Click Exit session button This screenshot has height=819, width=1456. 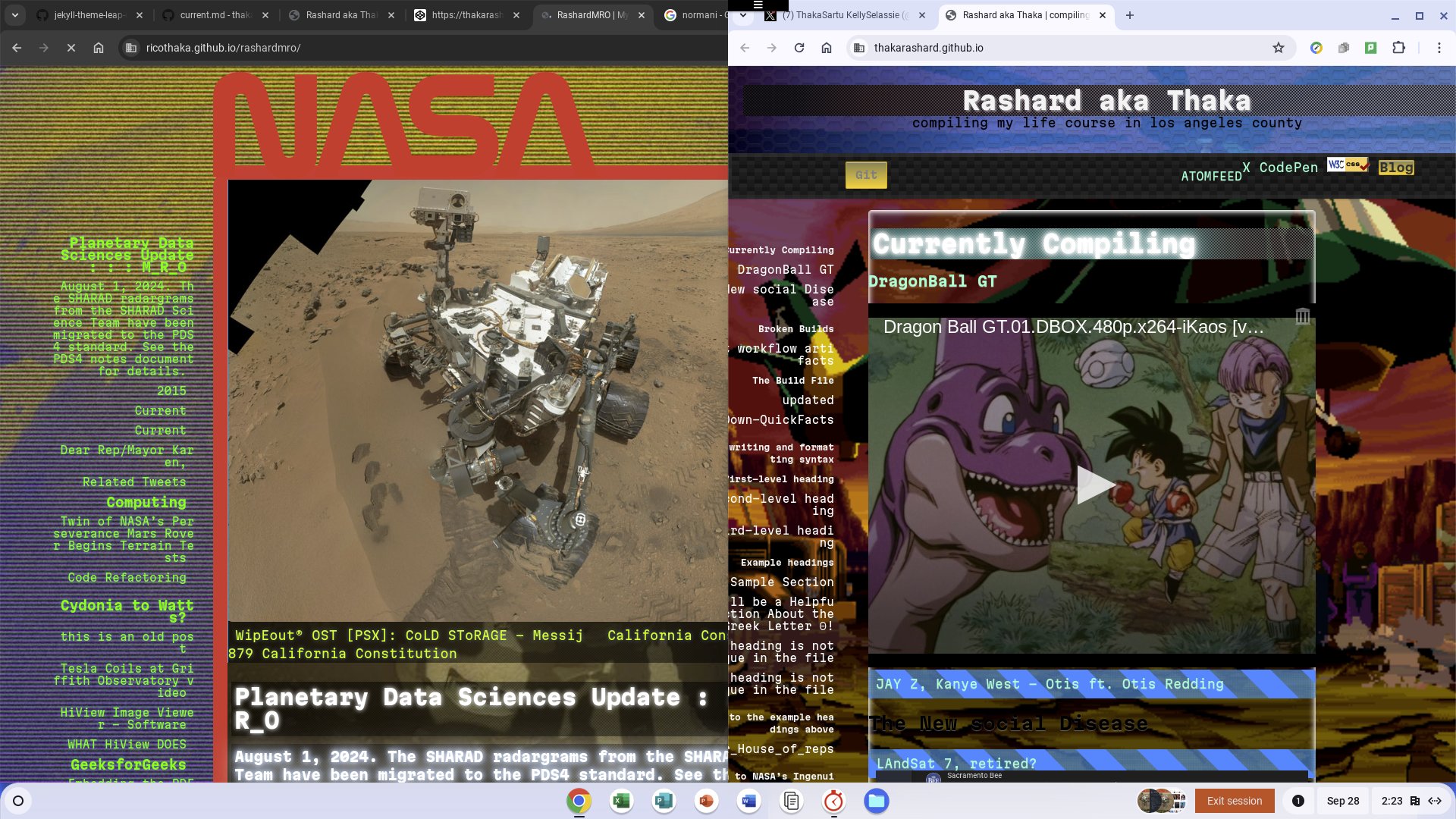coord(1235,801)
